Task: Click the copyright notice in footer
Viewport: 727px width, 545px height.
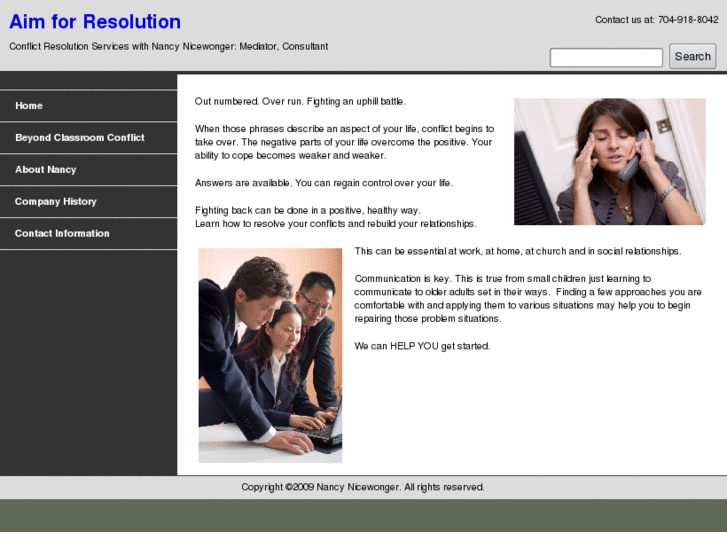Action: (x=363, y=487)
